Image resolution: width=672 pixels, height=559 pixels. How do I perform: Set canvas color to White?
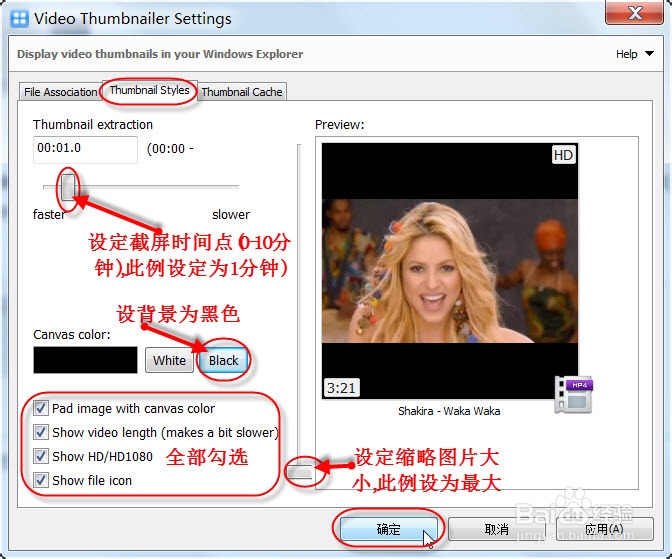click(x=169, y=360)
